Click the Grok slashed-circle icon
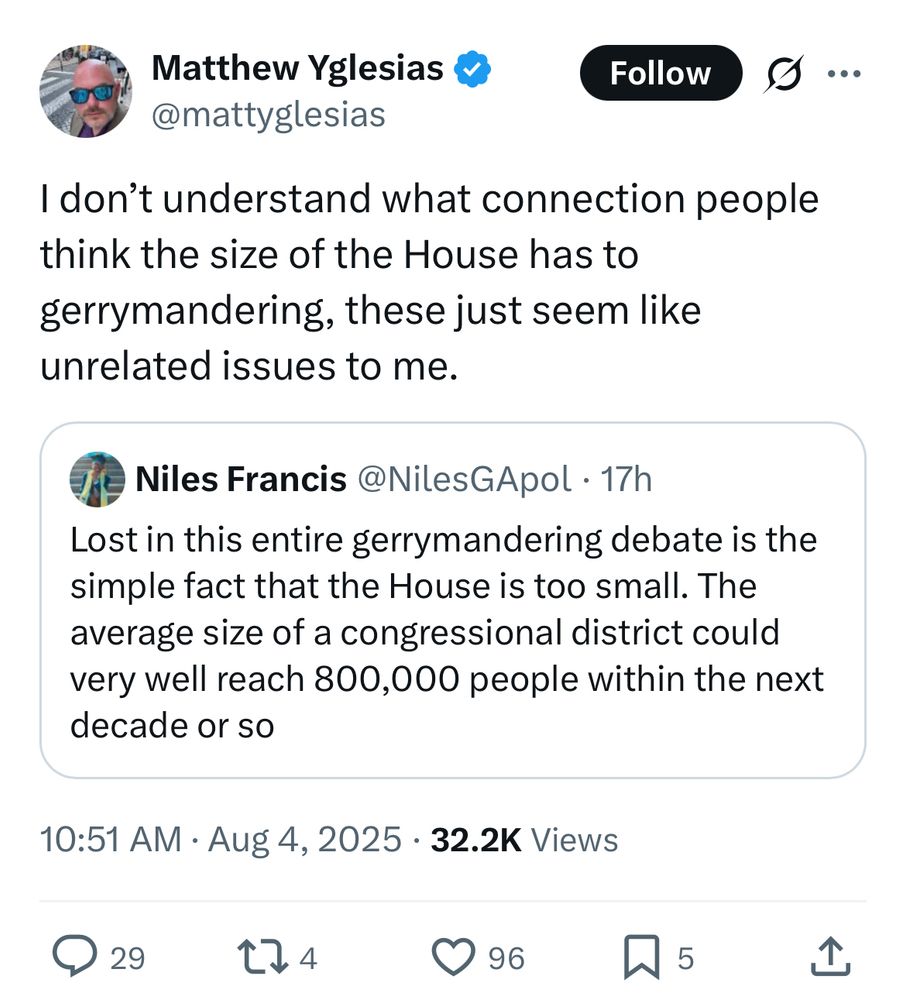This screenshot has height=1000, width=906. (x=780, y=74)
